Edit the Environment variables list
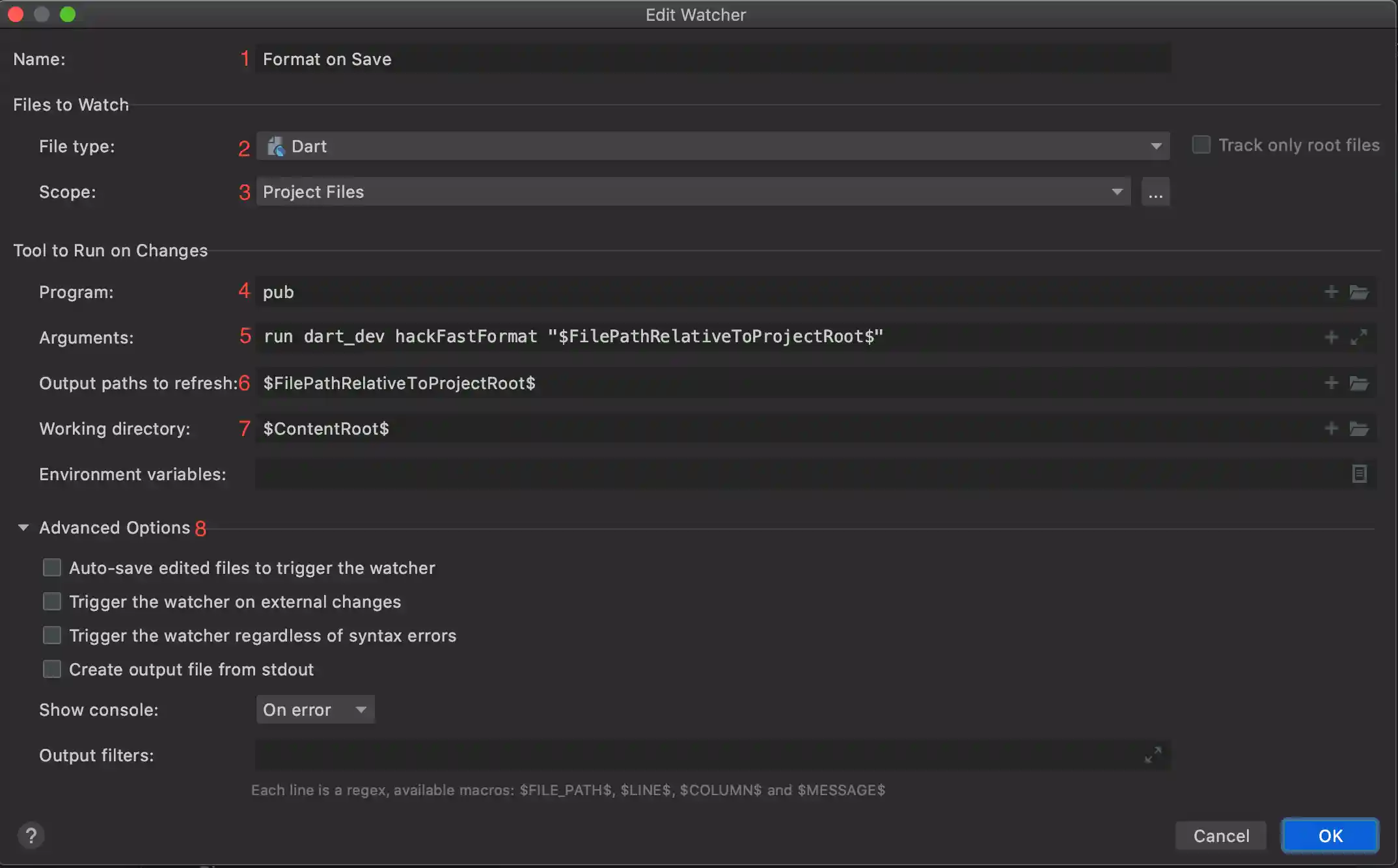Screen dimensions: 1398x868 pos(1360,474)
